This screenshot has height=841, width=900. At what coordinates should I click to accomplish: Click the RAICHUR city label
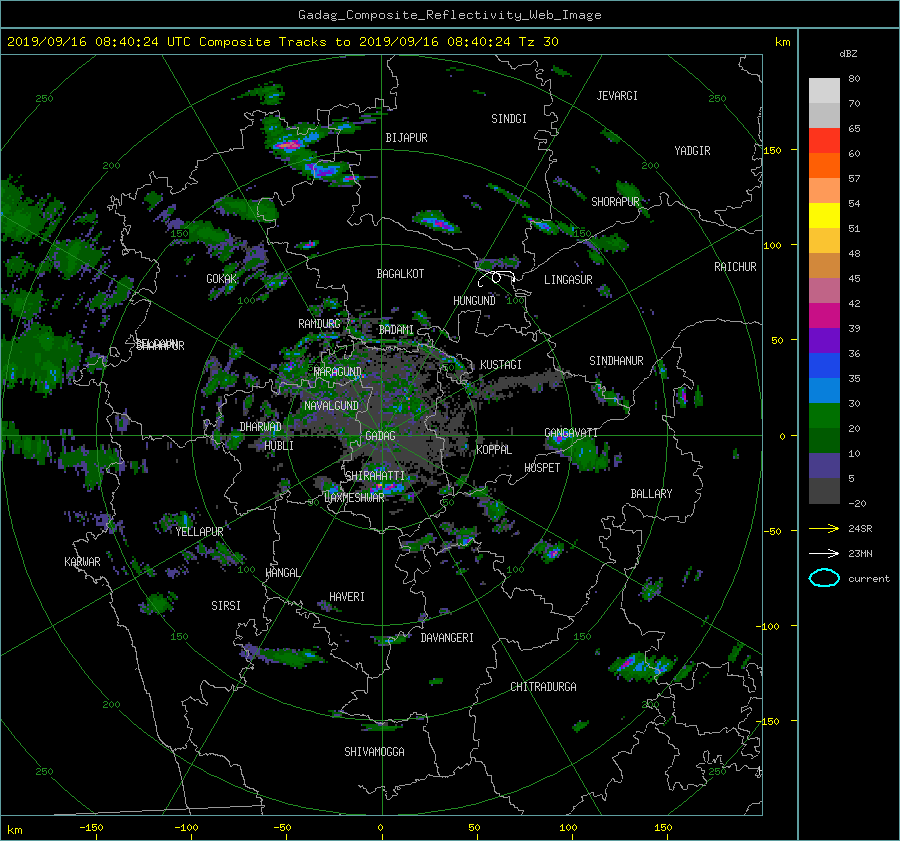click(x=735, y=267)
